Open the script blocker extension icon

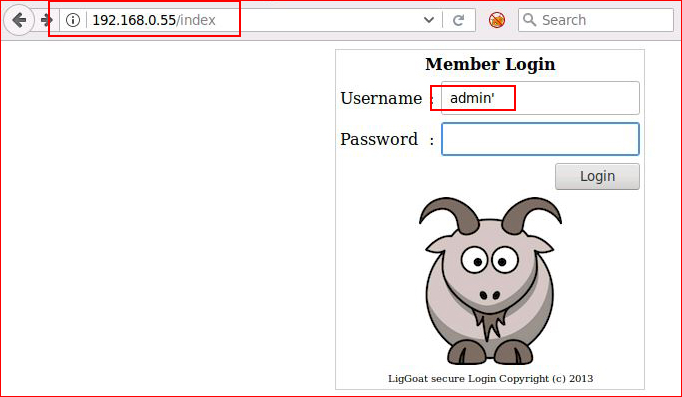(x=496, y=20)
